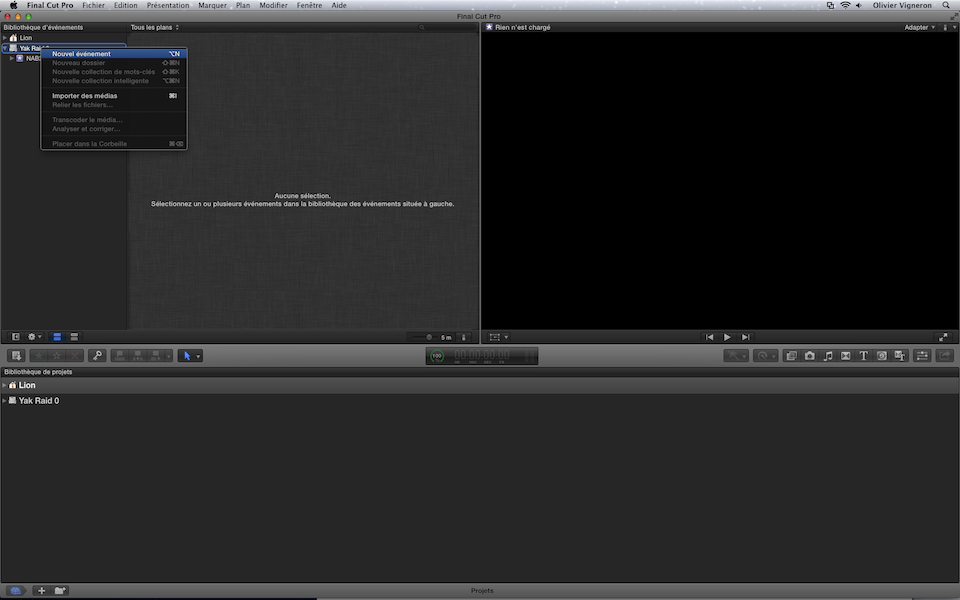Screen dimensions: 960x600
Task: Toggle the event library sidebar button
Action: click(16, 337)
